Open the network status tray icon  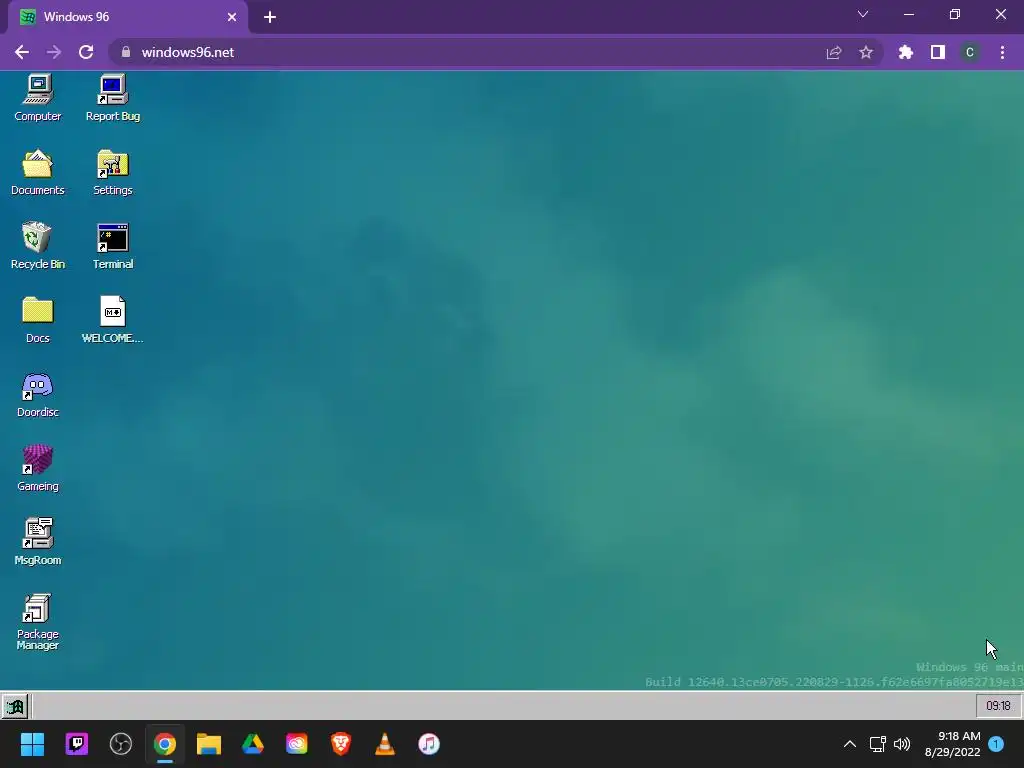tap(878, 744)
